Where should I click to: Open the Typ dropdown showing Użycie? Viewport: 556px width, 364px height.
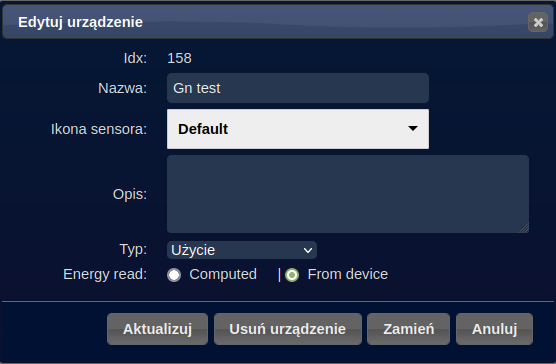[x=242, y=250]
